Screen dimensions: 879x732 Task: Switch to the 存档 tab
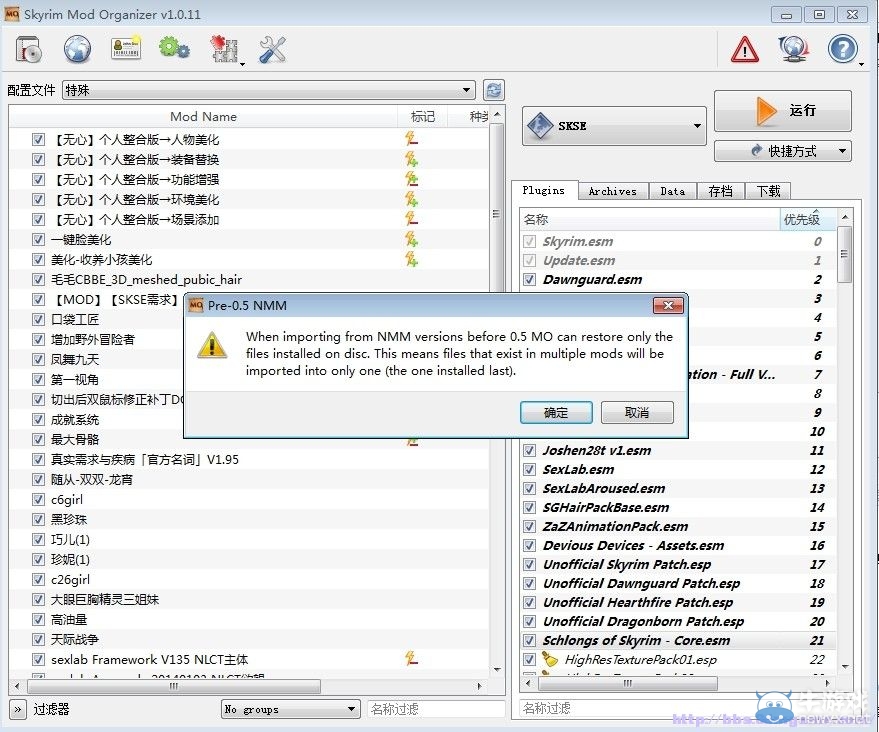[x=720, y=191]
